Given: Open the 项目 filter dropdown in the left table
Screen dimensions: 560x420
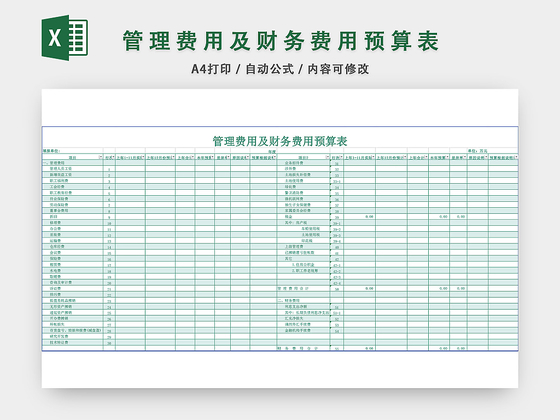Looking at the screenshot, I should click(x=101, y=158).
